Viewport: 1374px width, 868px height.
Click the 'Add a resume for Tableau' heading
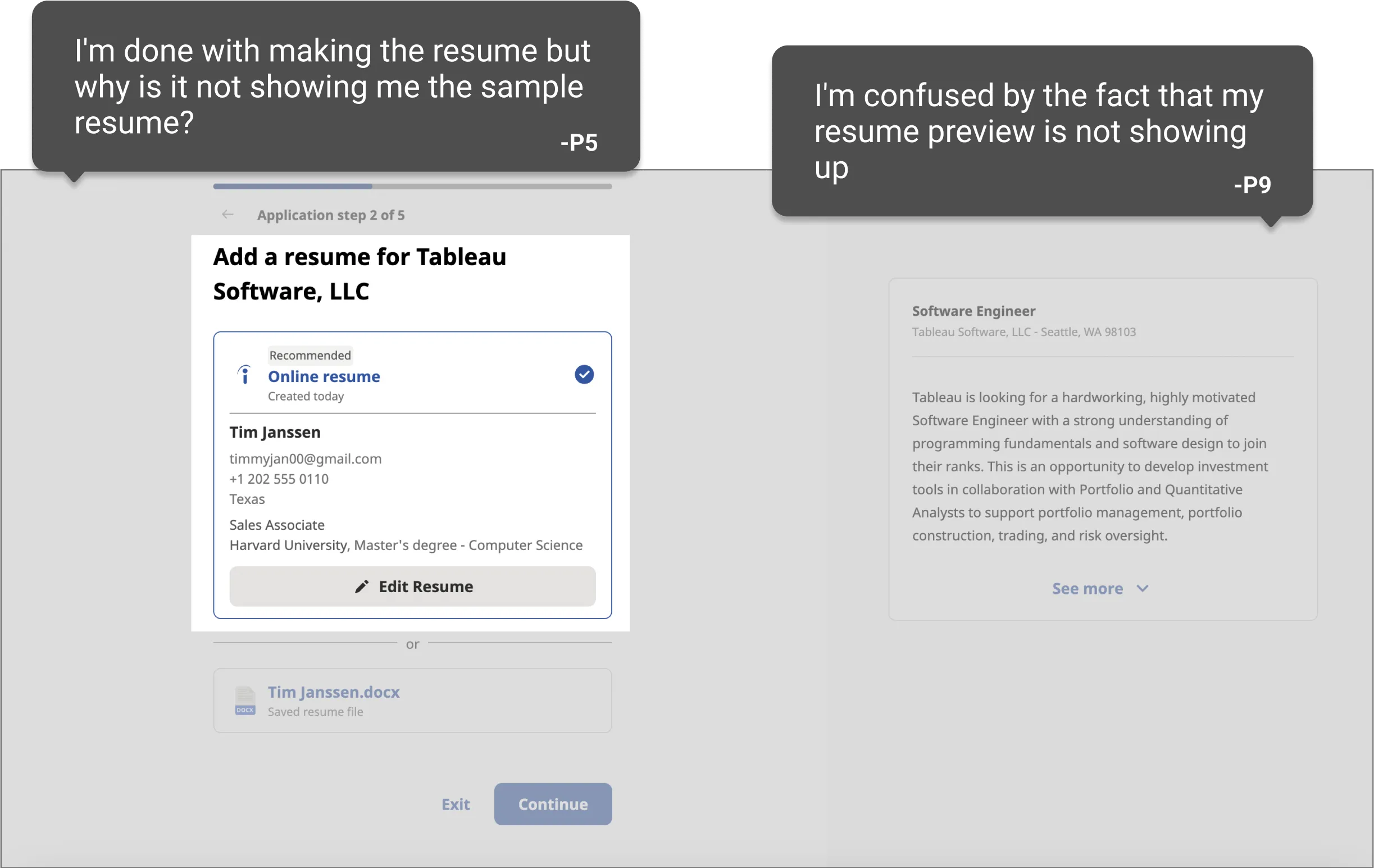coord(360,274)
